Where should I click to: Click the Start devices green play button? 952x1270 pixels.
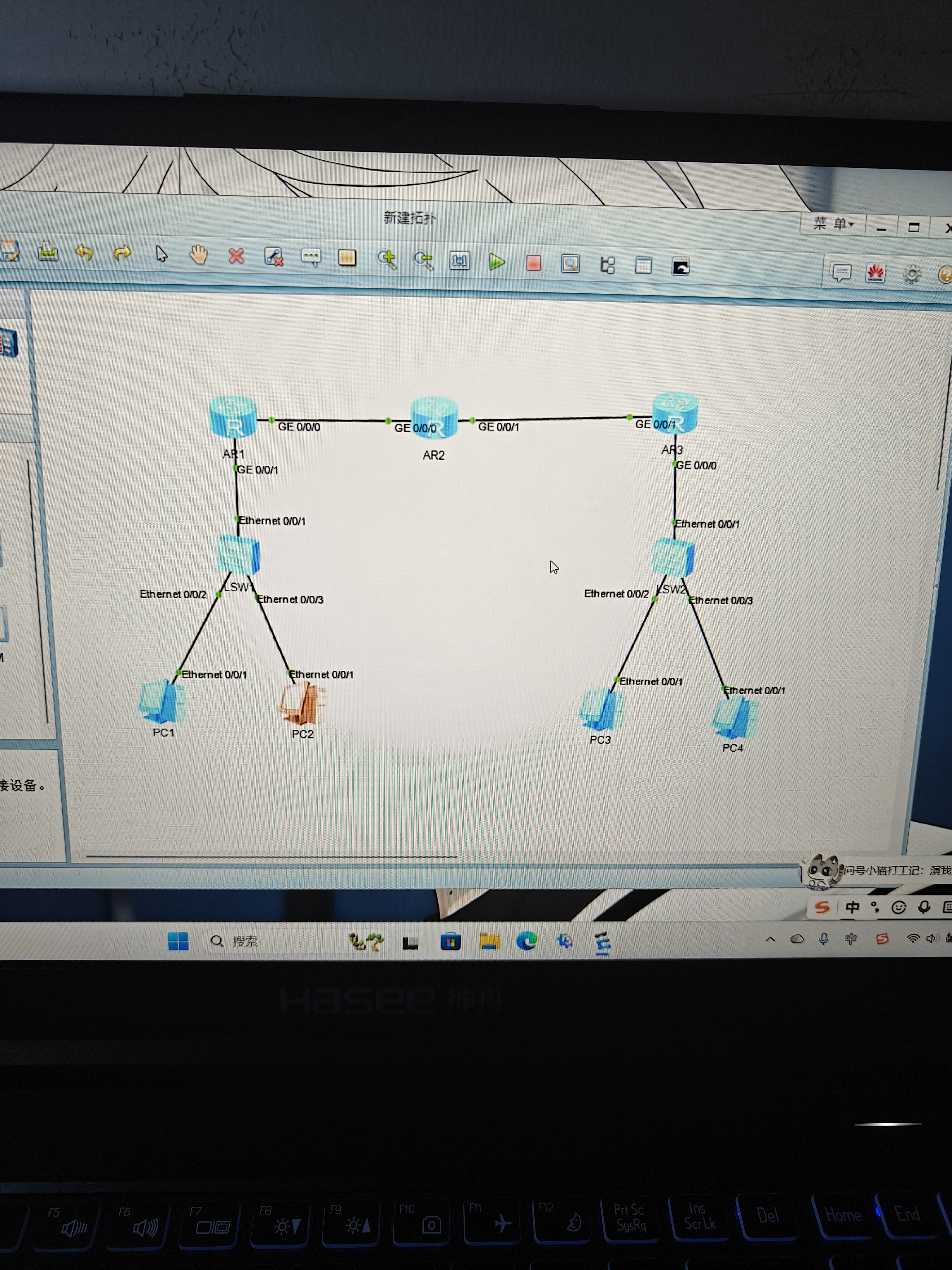pyautogui.click(x=496, y=262)
